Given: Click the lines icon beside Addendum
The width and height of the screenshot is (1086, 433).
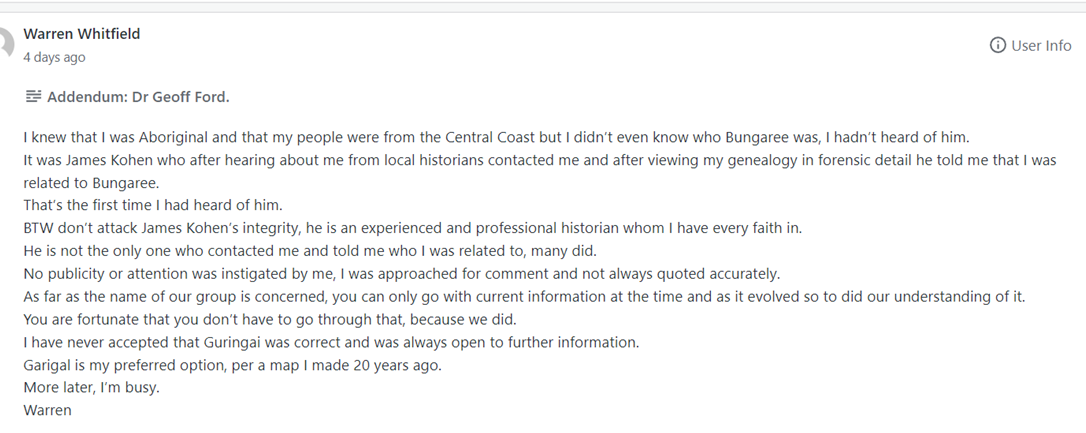Looking at the screenshot, I should point(33,97).
